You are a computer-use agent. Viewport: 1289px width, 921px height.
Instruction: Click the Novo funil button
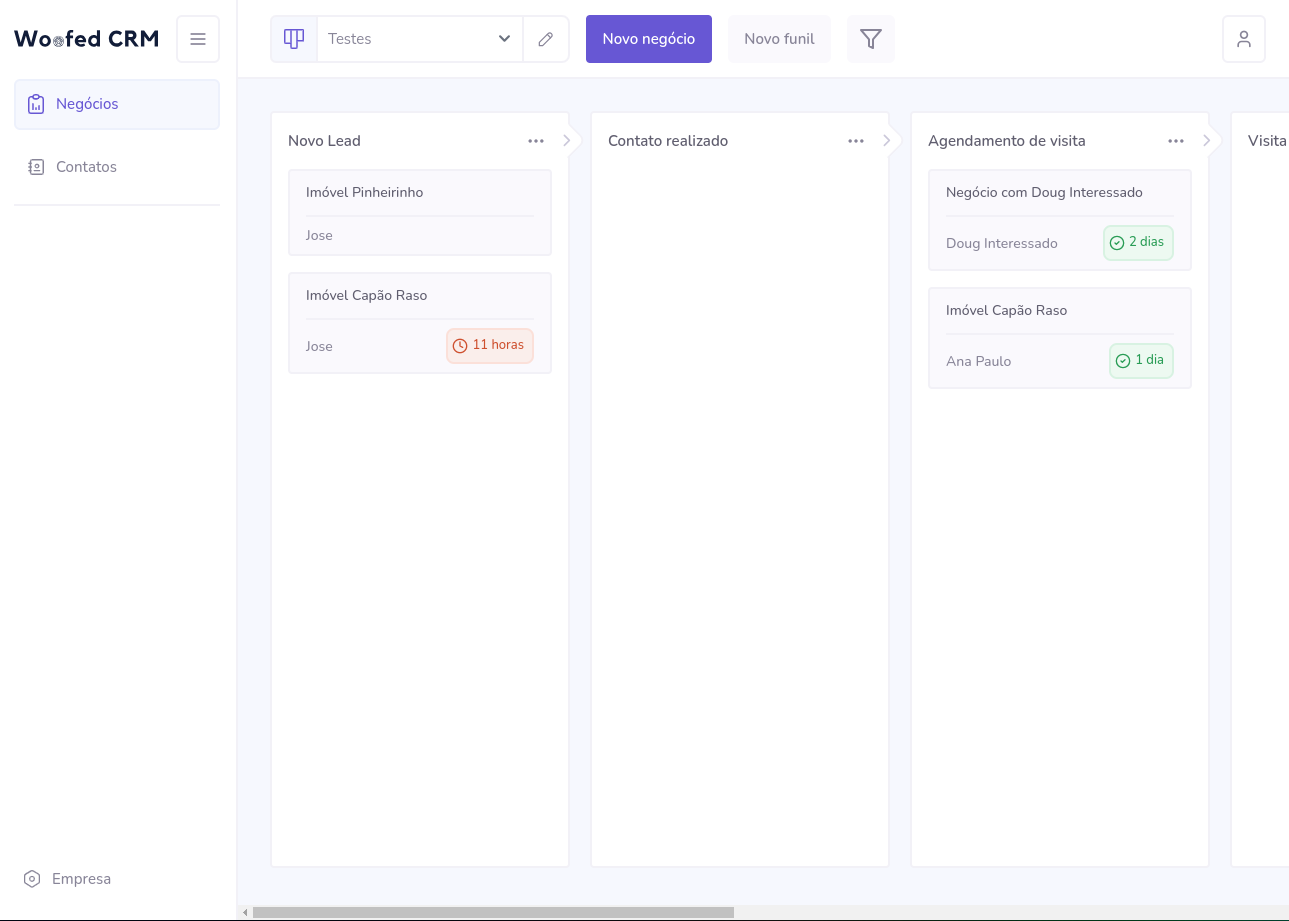point(779,38)
